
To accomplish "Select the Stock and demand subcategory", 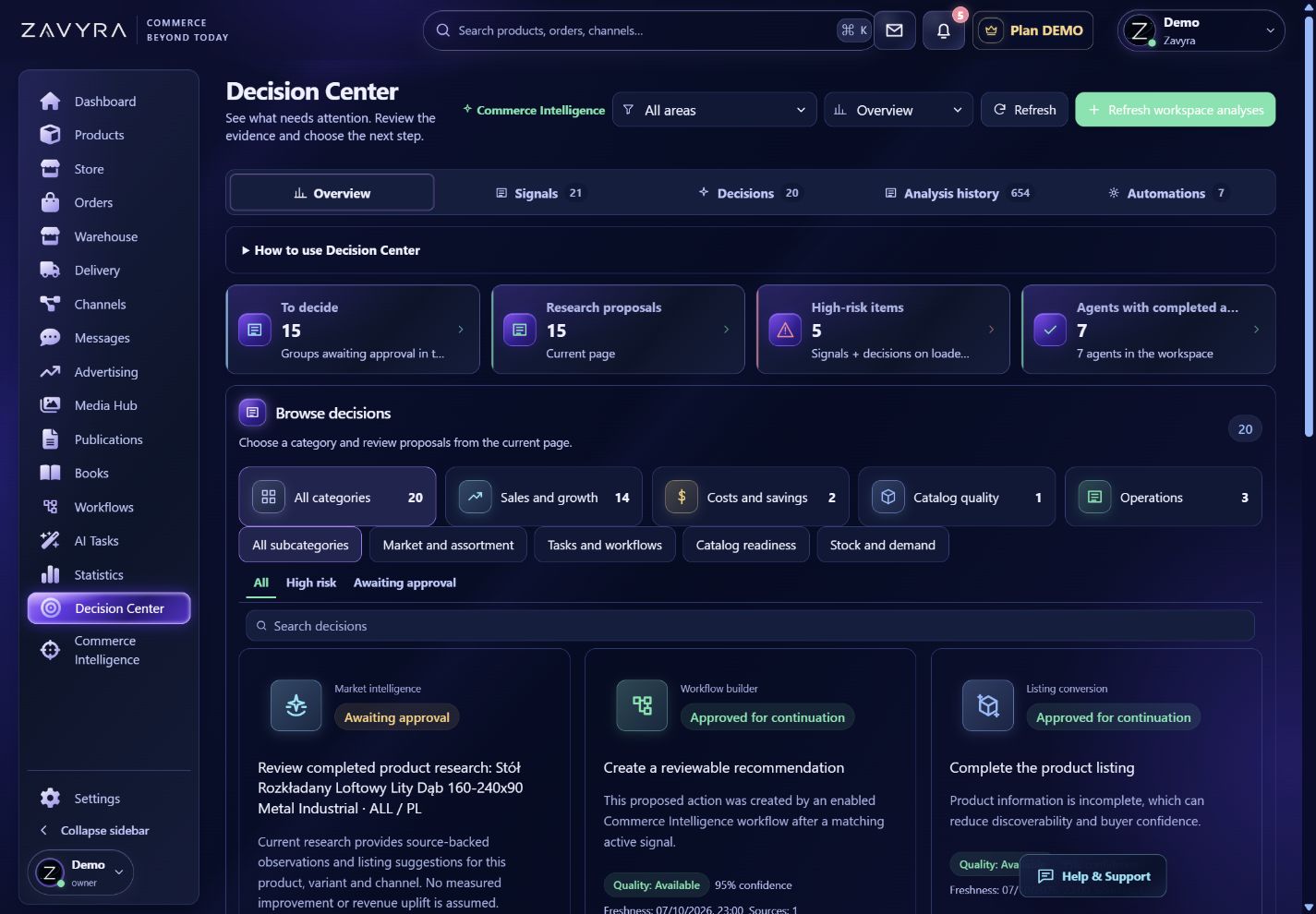I will [x=883, y=545].
